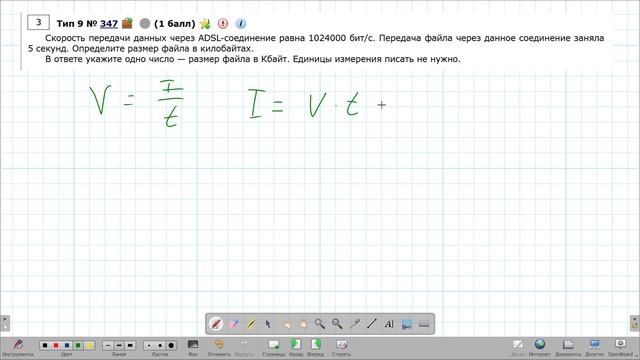640x360 pixels.
Task: Click the Zoom in magnifier tool
Action: [x=320, y=324]
